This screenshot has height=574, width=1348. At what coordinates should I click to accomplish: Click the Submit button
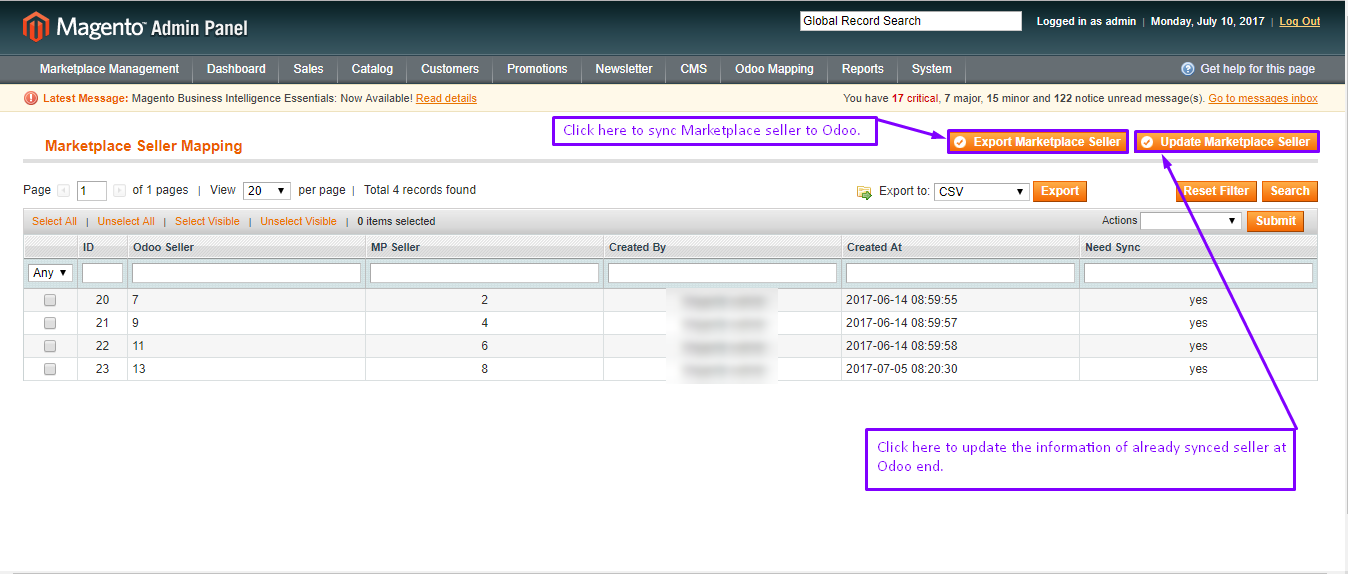tap(1275, 221)
